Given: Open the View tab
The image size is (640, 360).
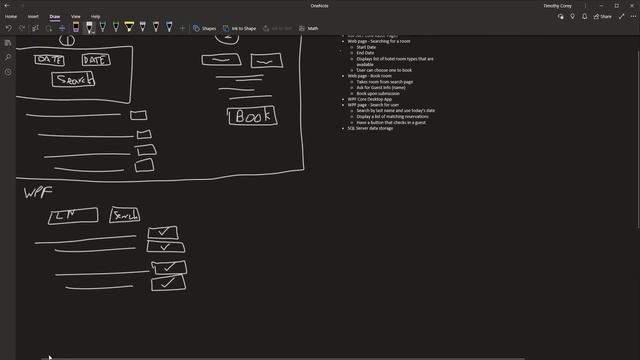Looking at the screenshot, I should [76, 17].
